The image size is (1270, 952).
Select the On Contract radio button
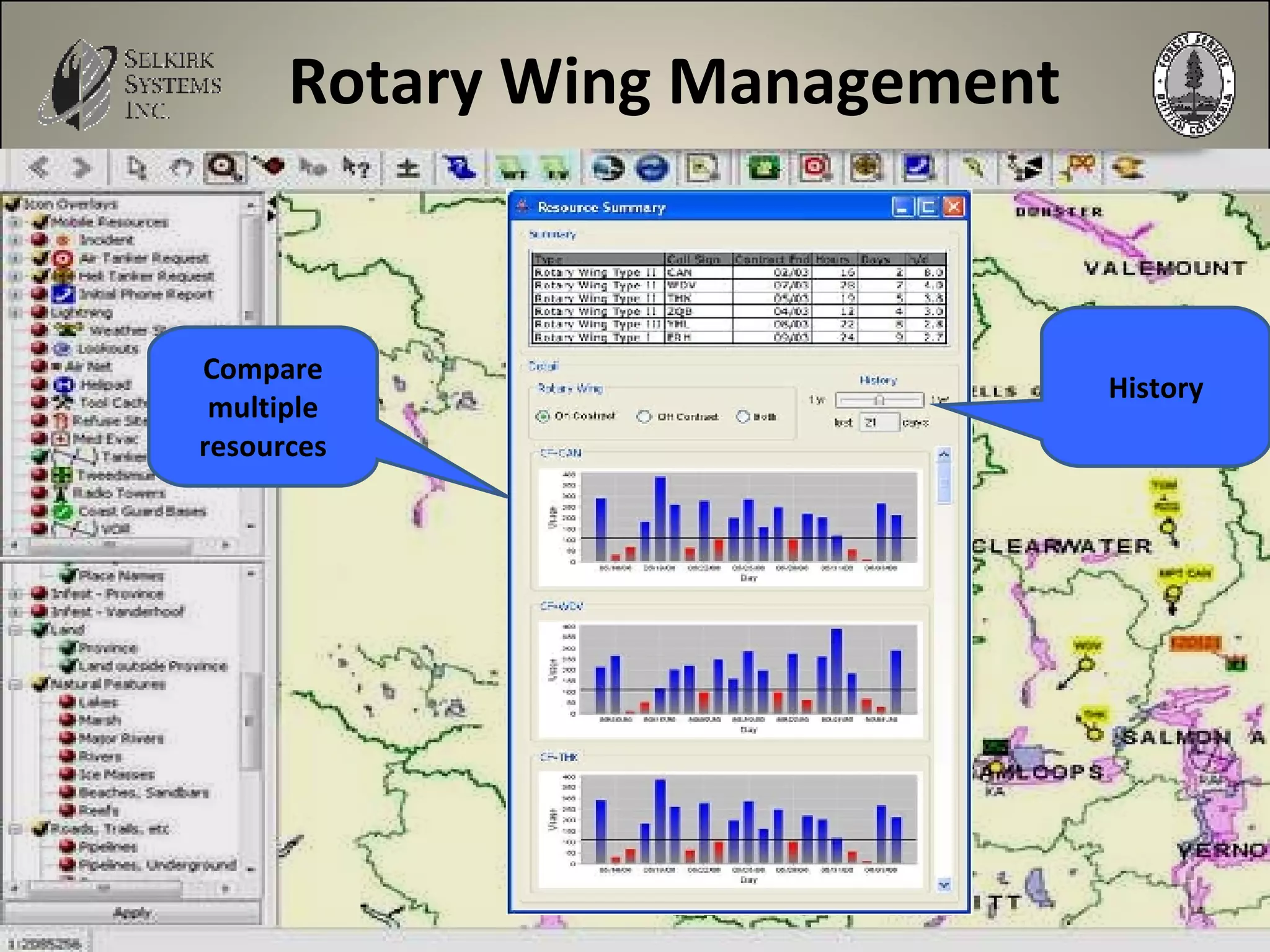(x=543, y=416)
